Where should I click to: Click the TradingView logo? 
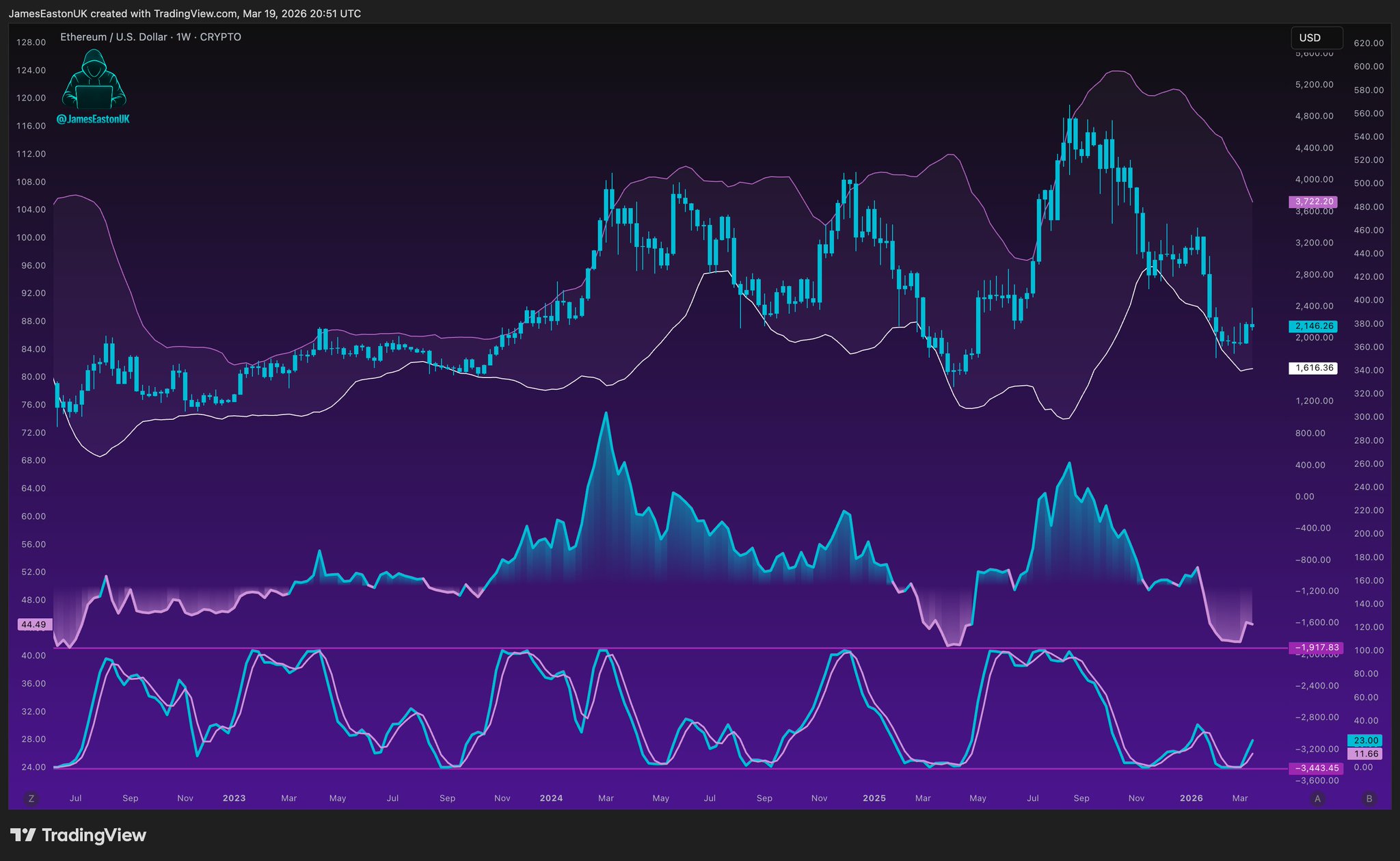point(79,835)
